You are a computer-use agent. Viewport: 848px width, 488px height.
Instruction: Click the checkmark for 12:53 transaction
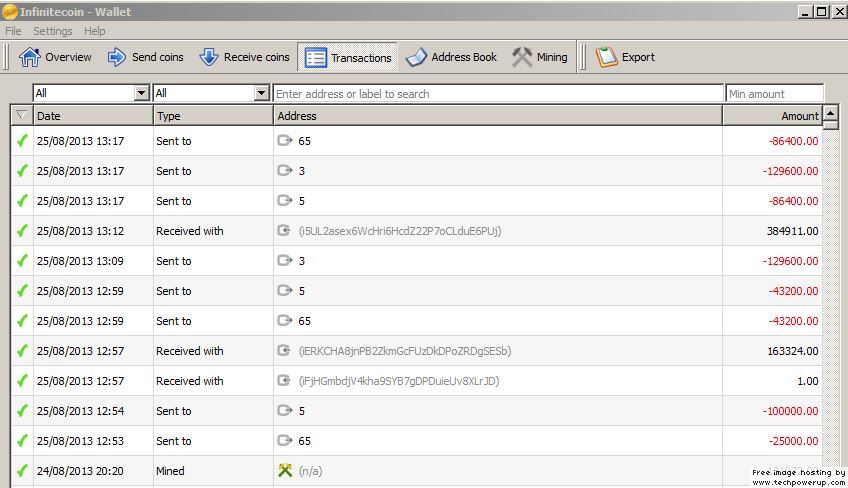pyautogui.click(x=22, y=441)
